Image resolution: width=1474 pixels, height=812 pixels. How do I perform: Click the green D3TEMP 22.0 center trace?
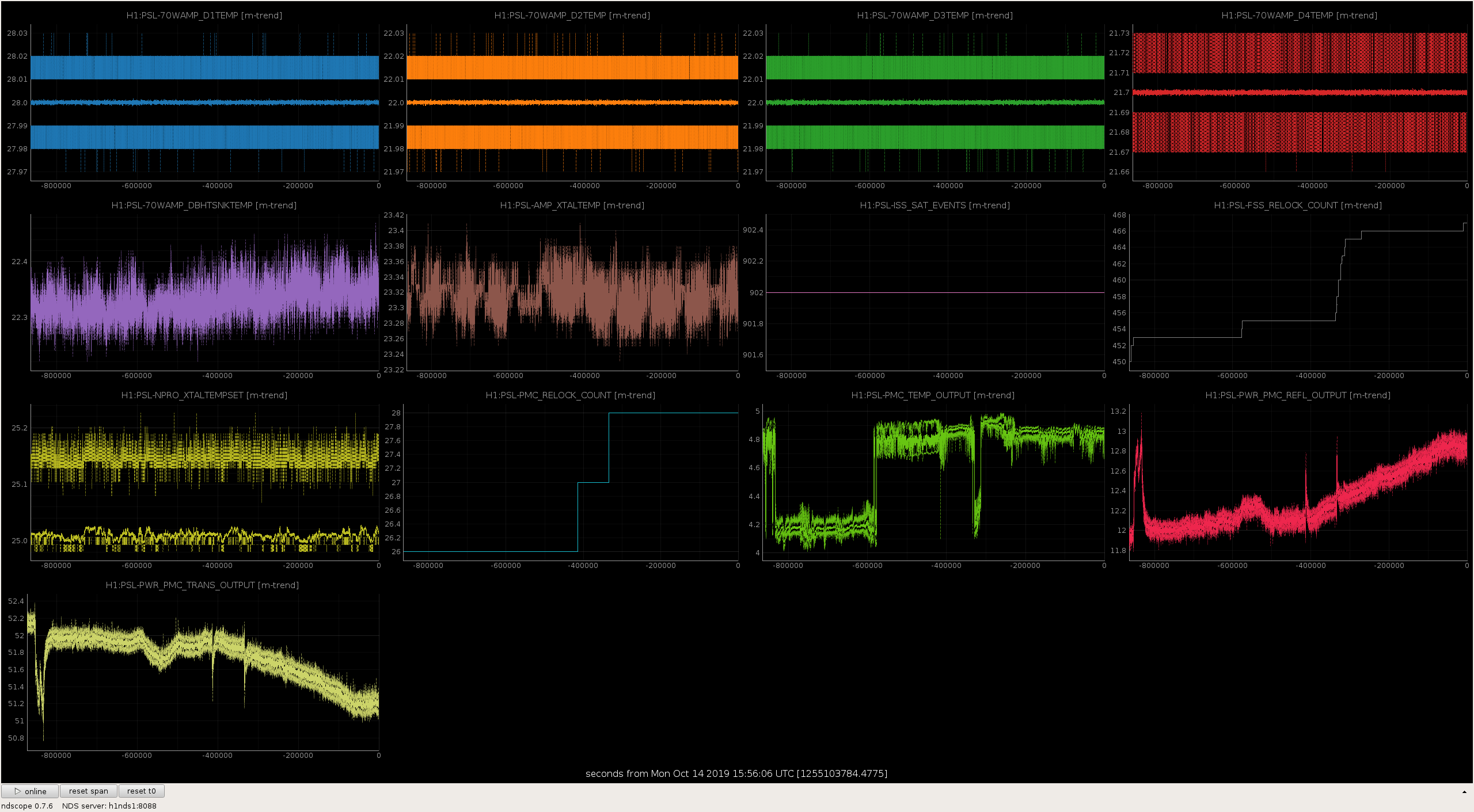coord(935,102)
